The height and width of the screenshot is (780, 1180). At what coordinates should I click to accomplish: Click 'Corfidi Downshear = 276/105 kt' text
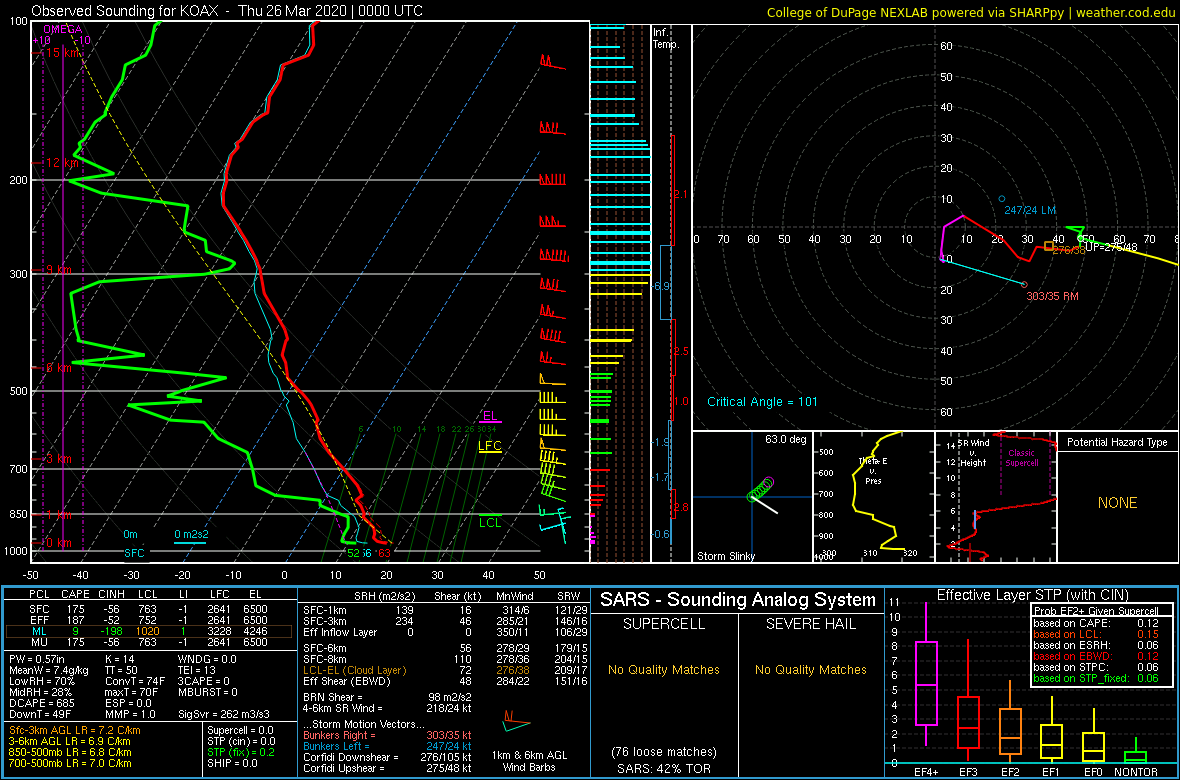(x=387, y=756)
